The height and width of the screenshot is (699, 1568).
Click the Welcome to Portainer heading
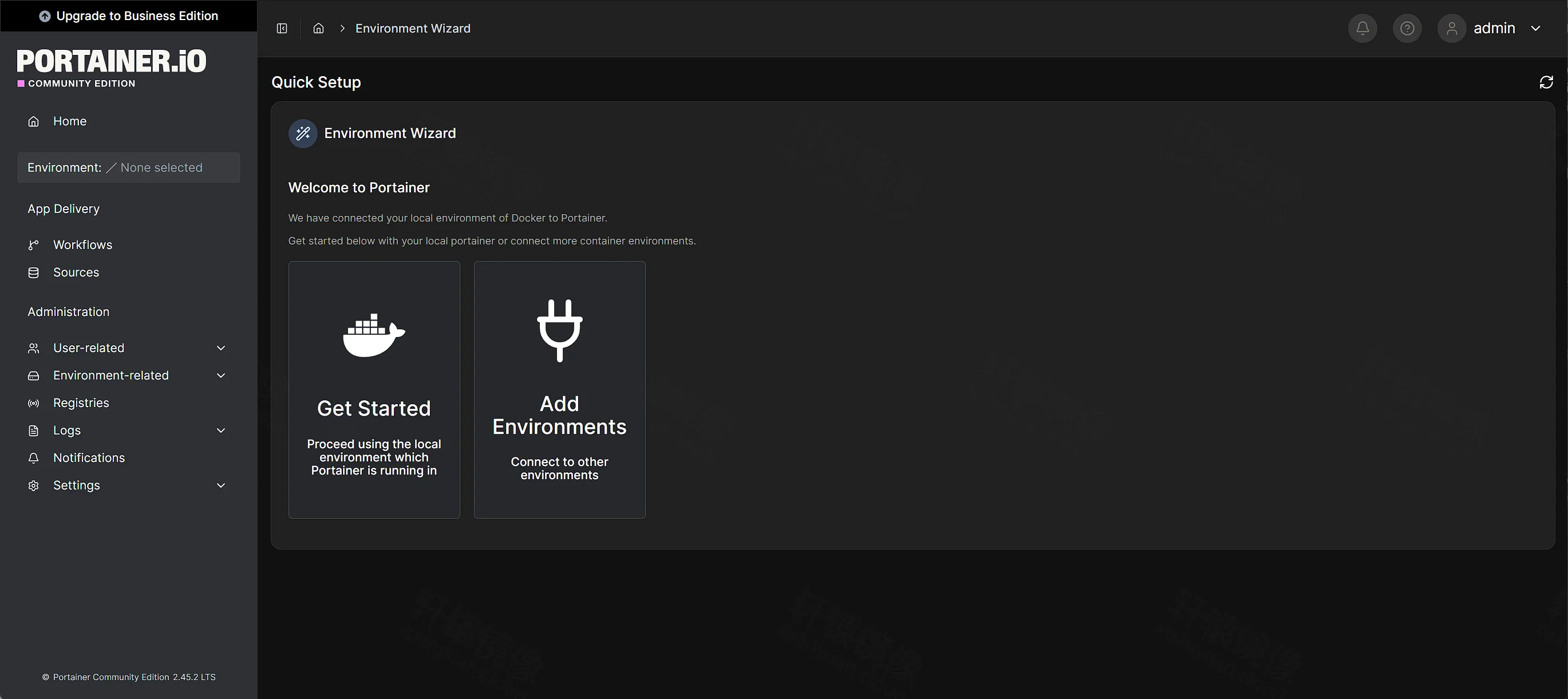(x=358, y=188)
